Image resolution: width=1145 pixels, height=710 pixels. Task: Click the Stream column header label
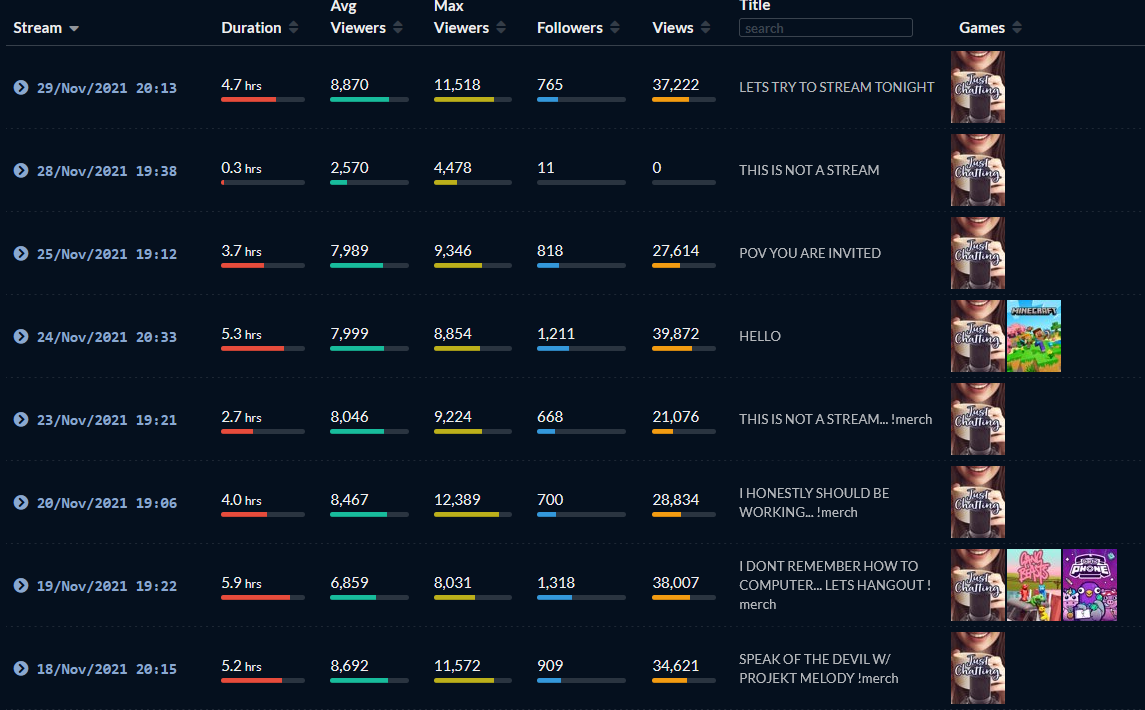[37, 28]
